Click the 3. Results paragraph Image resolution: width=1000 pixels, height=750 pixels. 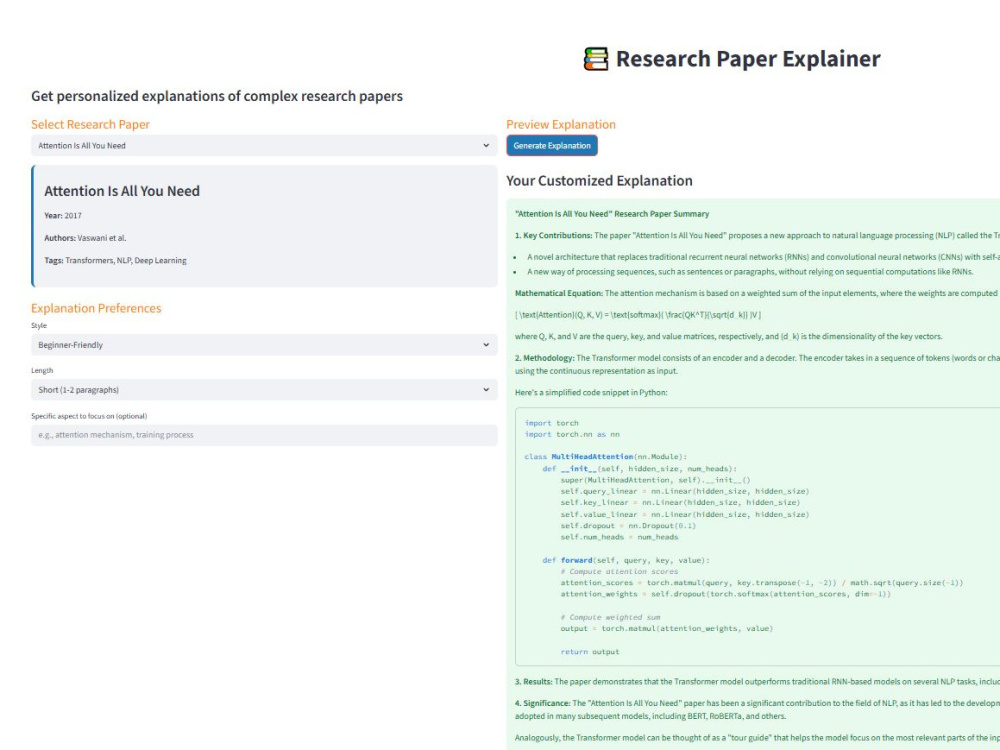coord(757,682)
